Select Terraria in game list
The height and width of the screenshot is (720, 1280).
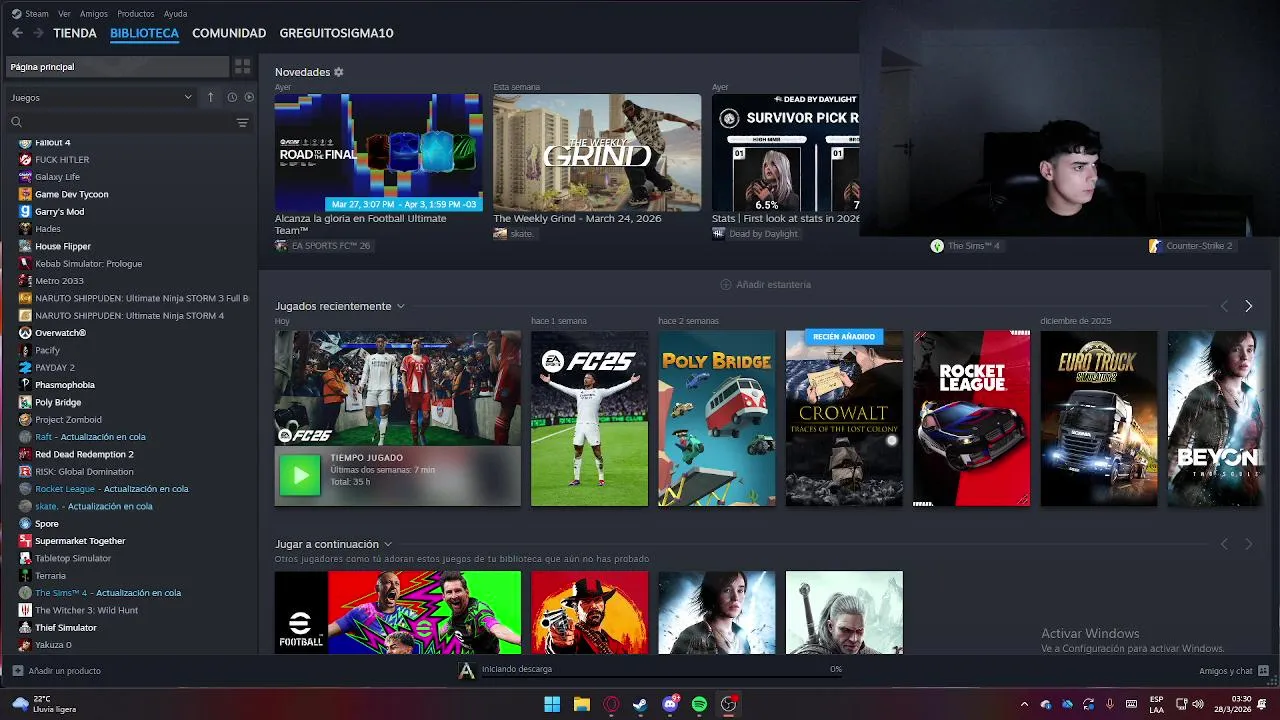50,576
